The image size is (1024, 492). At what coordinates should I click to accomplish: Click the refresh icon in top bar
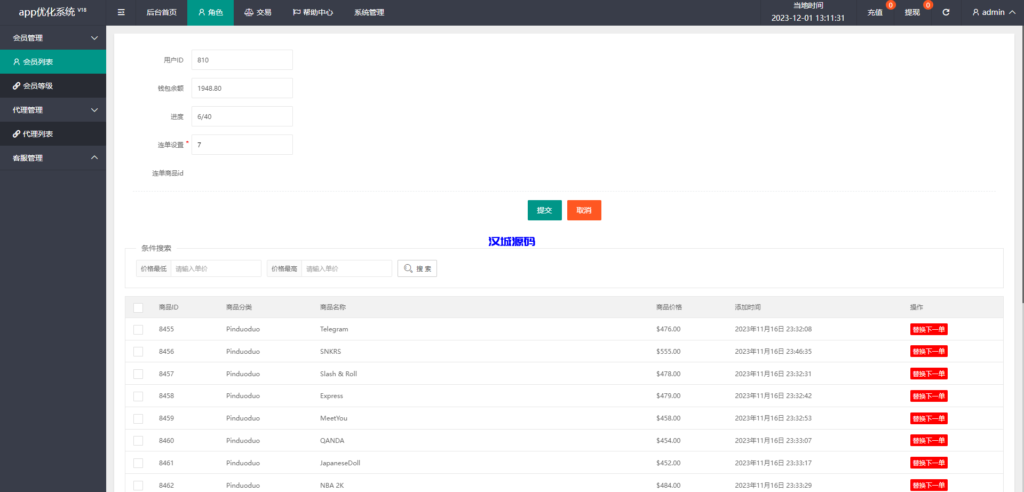[945, 13]
